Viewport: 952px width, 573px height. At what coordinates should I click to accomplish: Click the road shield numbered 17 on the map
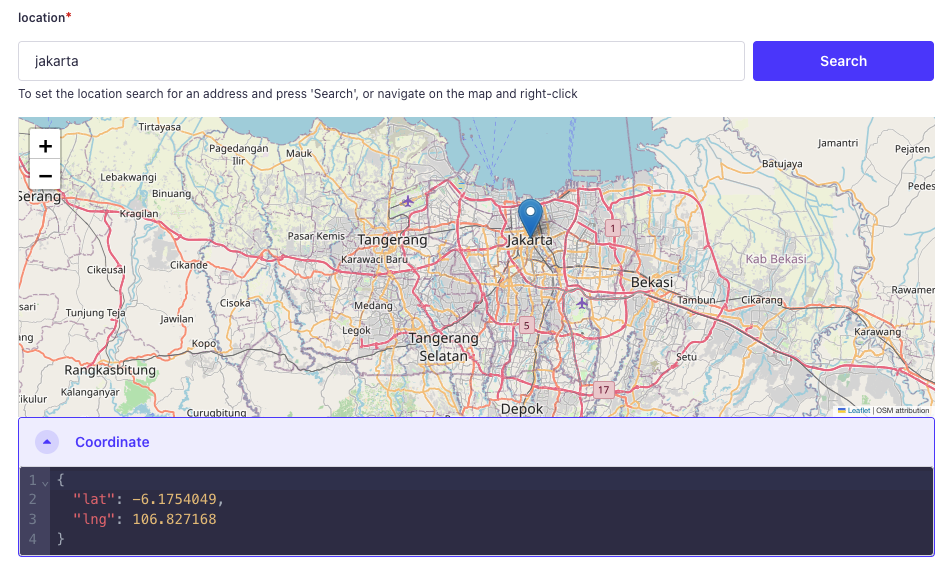click(603, 390)
